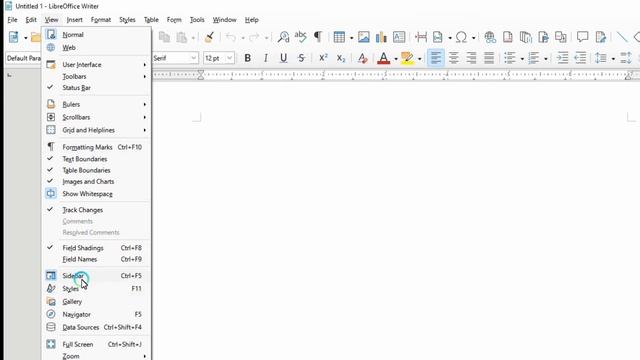This screenshot has width=640, height=360.
Task: Click the Clone Formatting paintbrush
Action: 209,37
